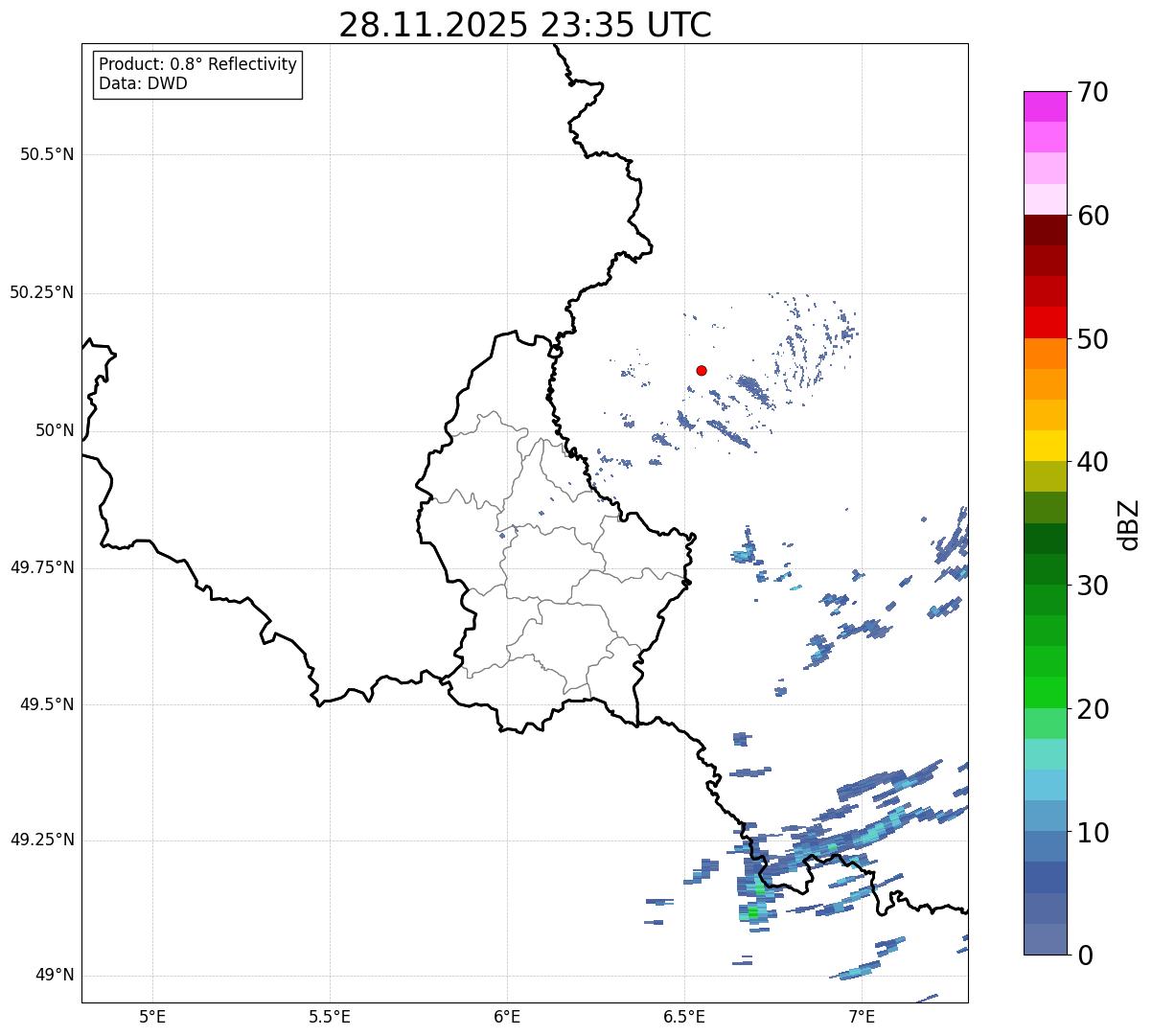This screenshot has width=1152, height=1036.
Task: Click the colorbar tick label 10
Action: tap(1093, 833)
